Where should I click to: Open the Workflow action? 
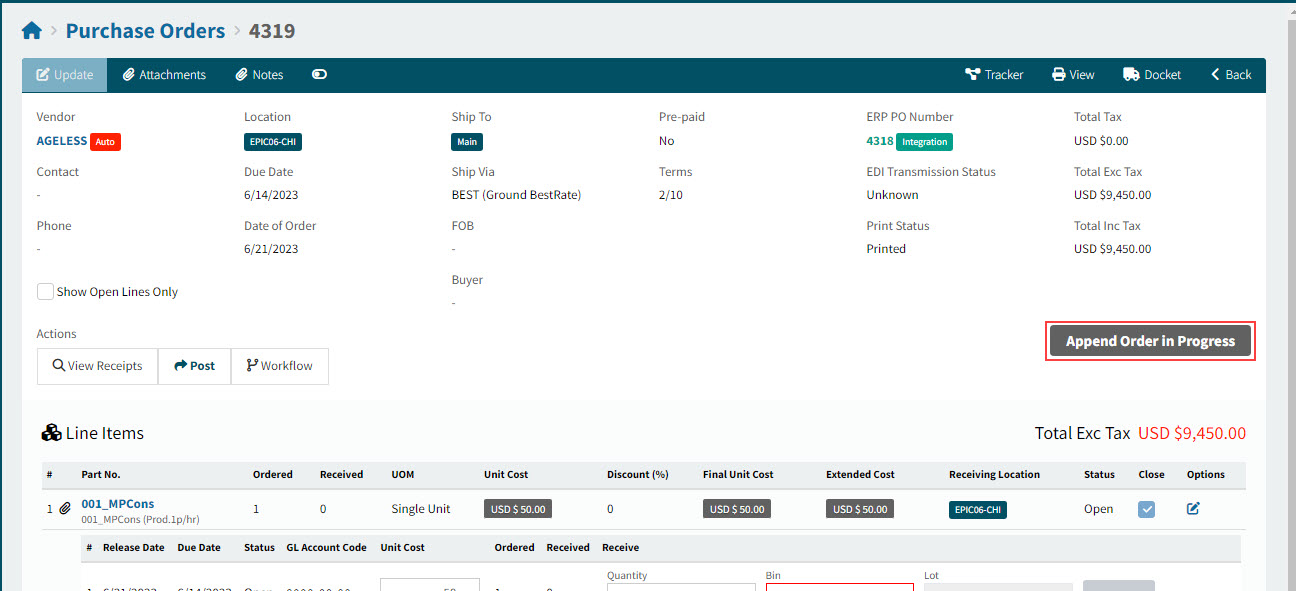pyautogui.click(x=279, y=366)
